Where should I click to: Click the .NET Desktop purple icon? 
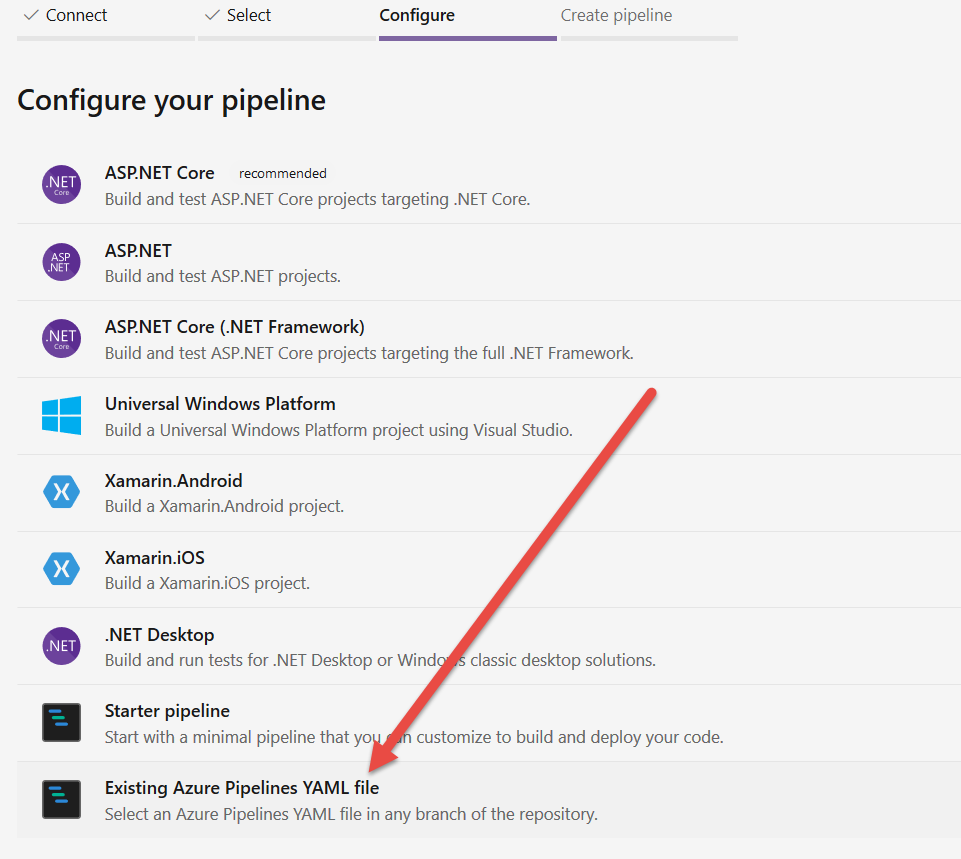click(61, 646)
